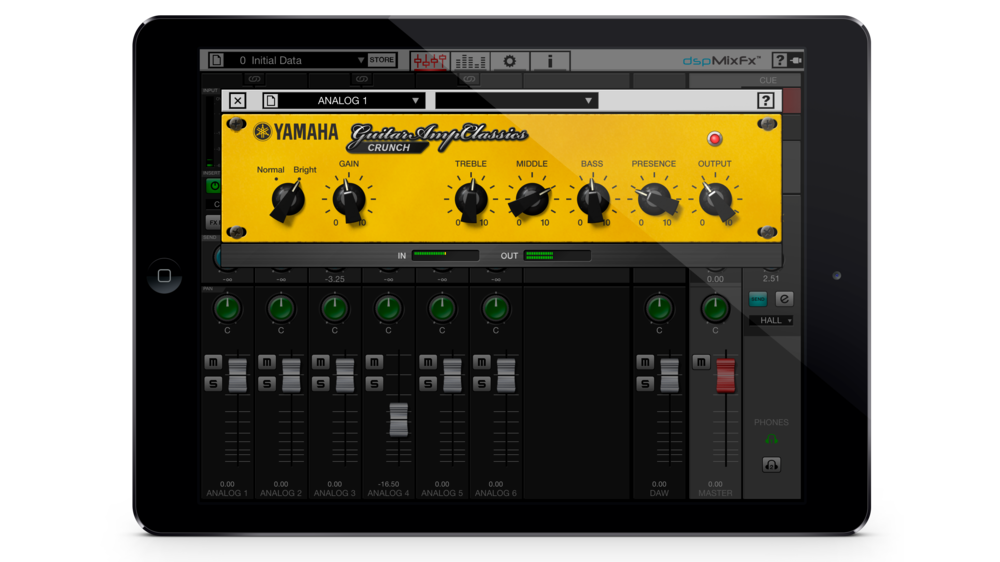Click the DAW channel pan knob

click(659, 309)
